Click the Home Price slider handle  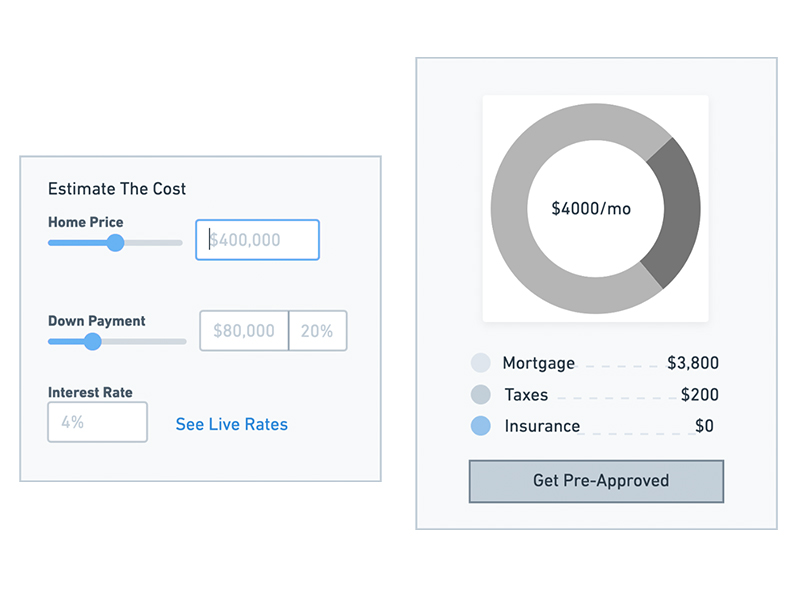(115, 242)
